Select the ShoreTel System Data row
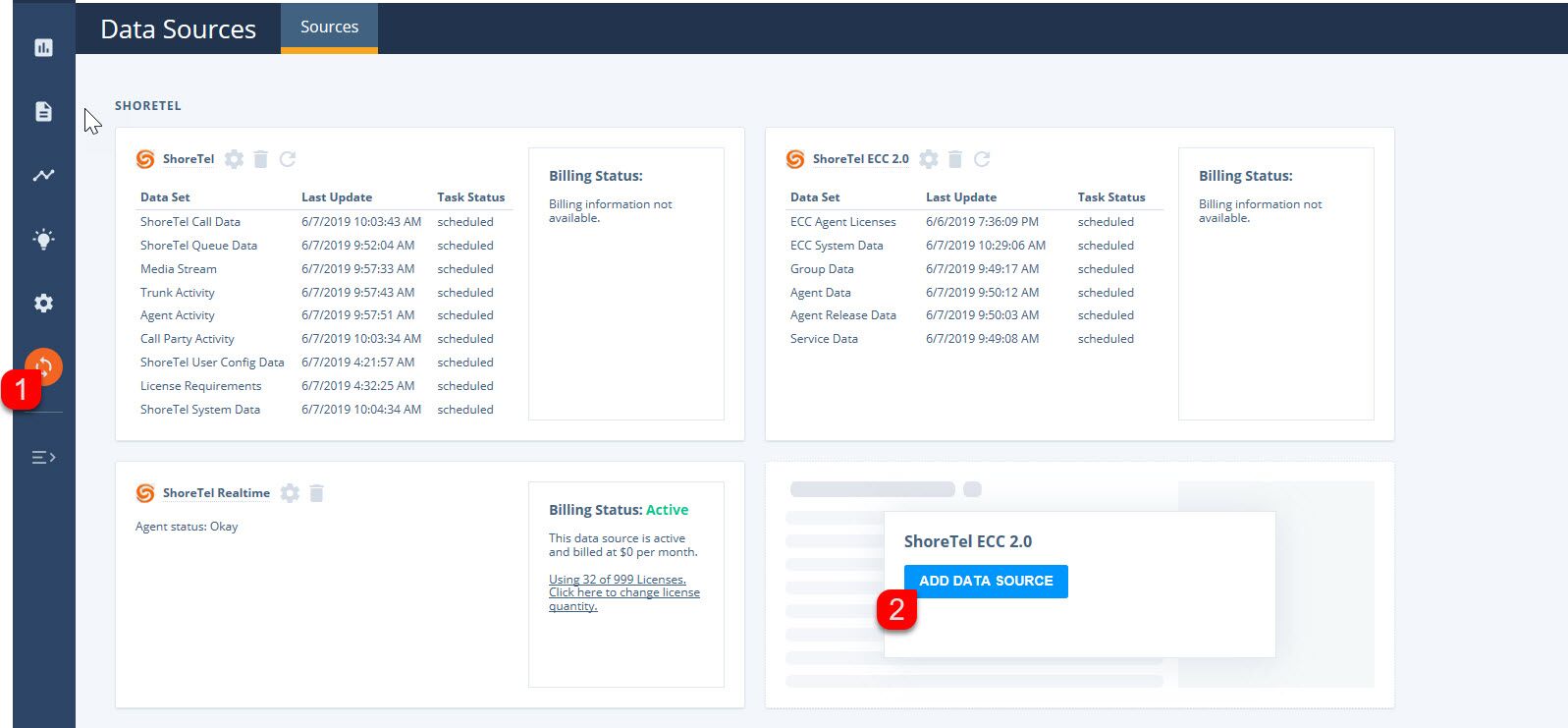 point(324,410)
